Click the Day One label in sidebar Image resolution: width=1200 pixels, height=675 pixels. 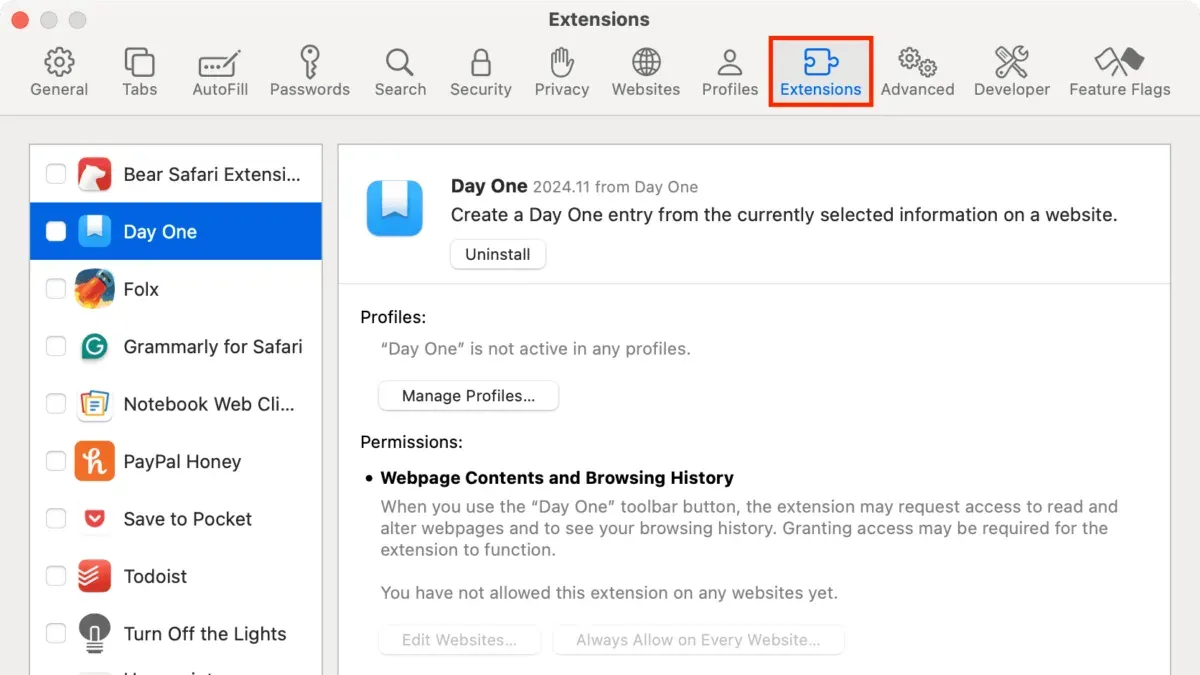[x=160, y=232]
